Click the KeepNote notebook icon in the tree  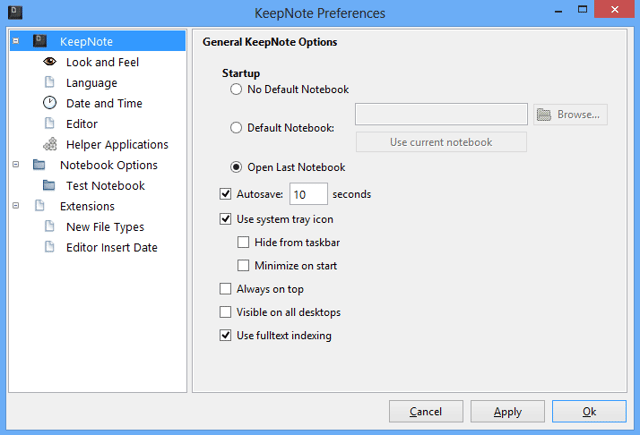click(40, 41)
